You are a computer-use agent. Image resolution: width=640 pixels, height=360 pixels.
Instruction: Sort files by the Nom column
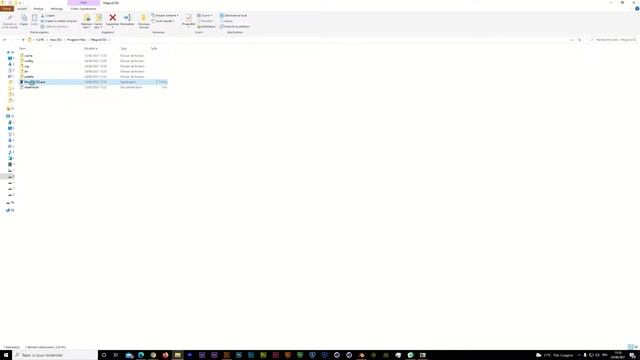pyautogui.click(x=23, y=49)
